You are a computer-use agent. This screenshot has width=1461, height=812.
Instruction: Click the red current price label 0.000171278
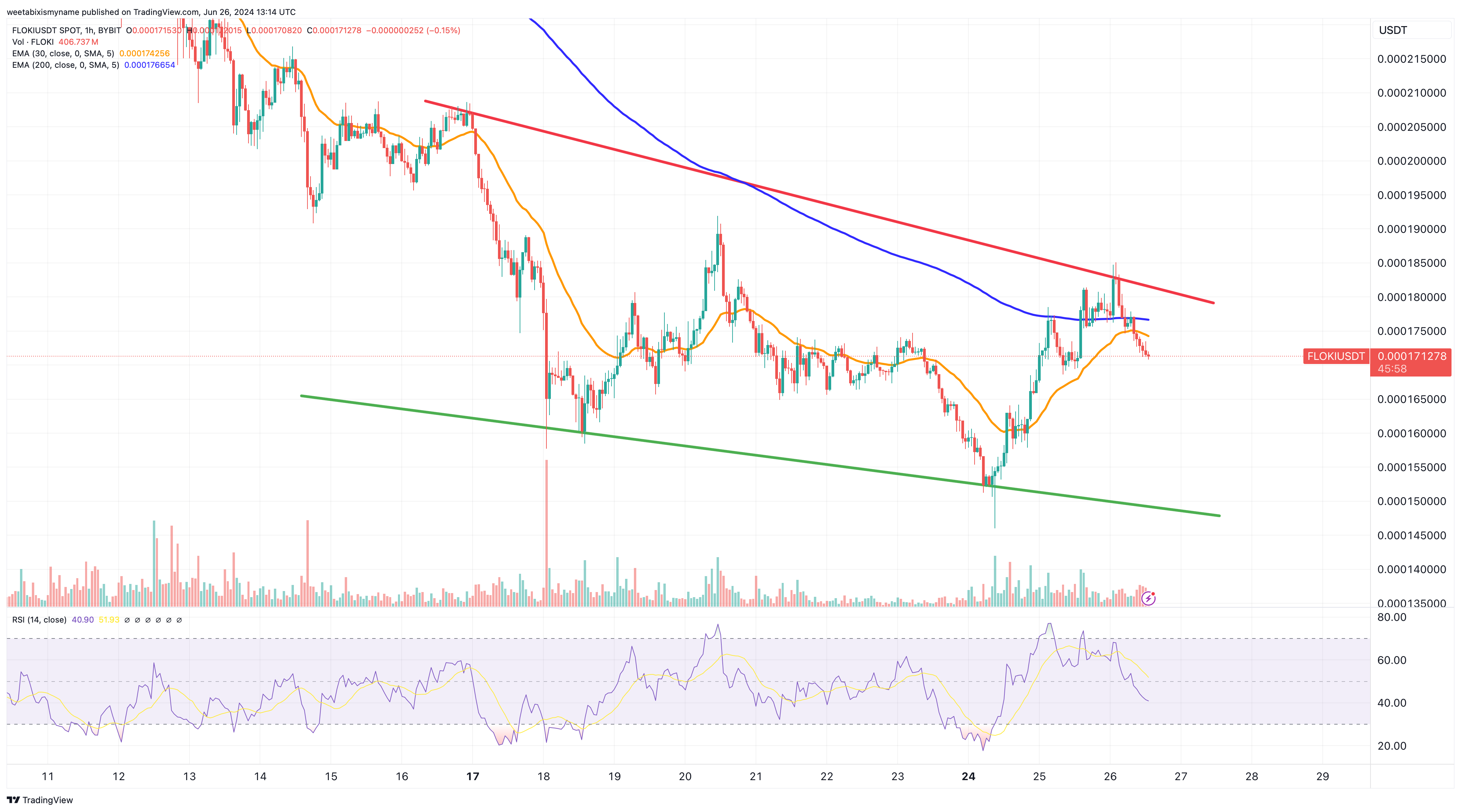pos(1412,356)
